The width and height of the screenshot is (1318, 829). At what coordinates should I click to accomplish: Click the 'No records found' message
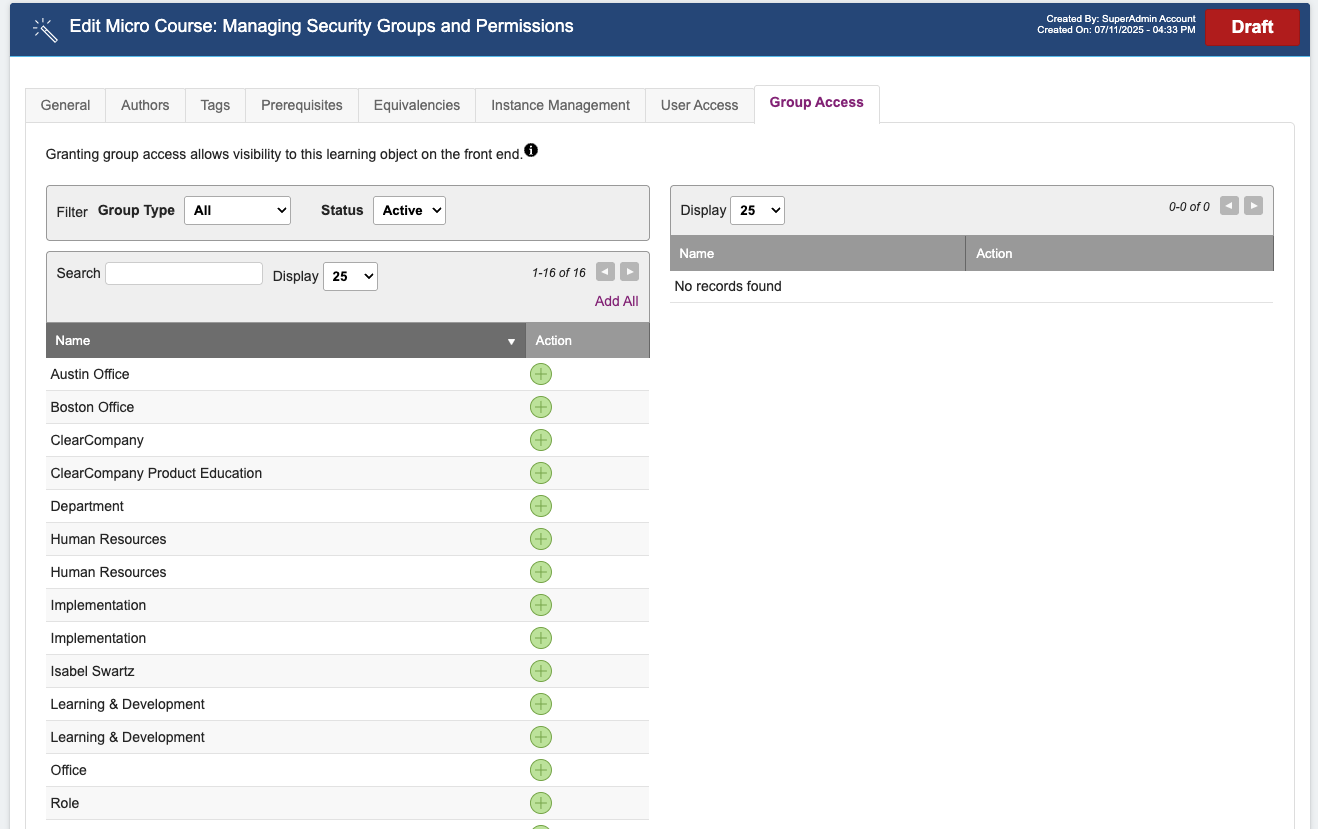pyautogui.click(x=728, y=286)
